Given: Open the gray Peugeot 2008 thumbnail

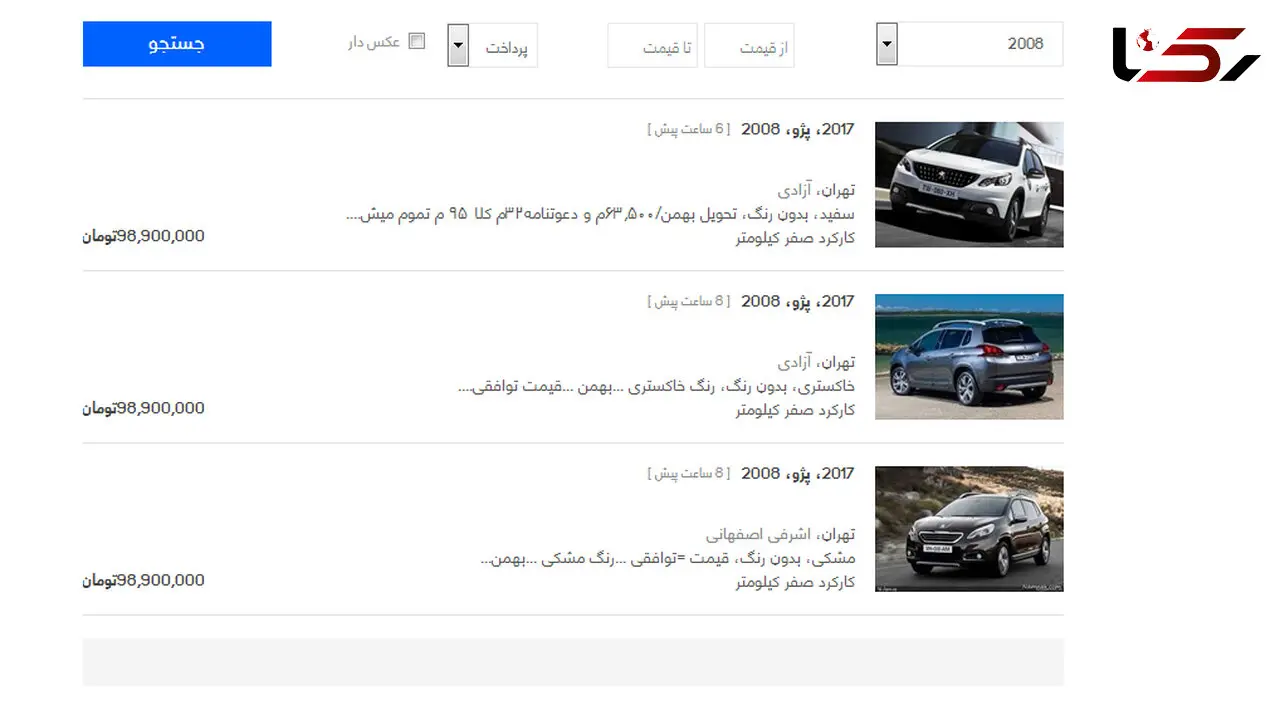Looking at the screenshot, I should point(969,356).
